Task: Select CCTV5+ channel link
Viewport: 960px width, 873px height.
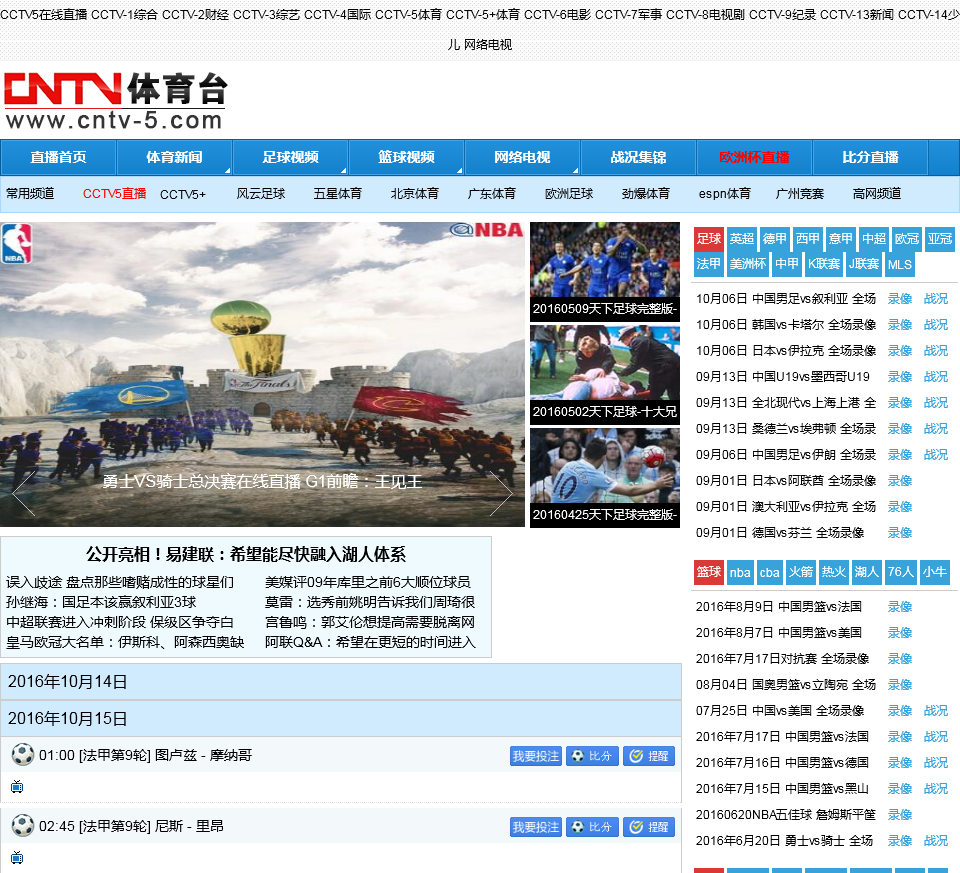Action: coord(183,194)
